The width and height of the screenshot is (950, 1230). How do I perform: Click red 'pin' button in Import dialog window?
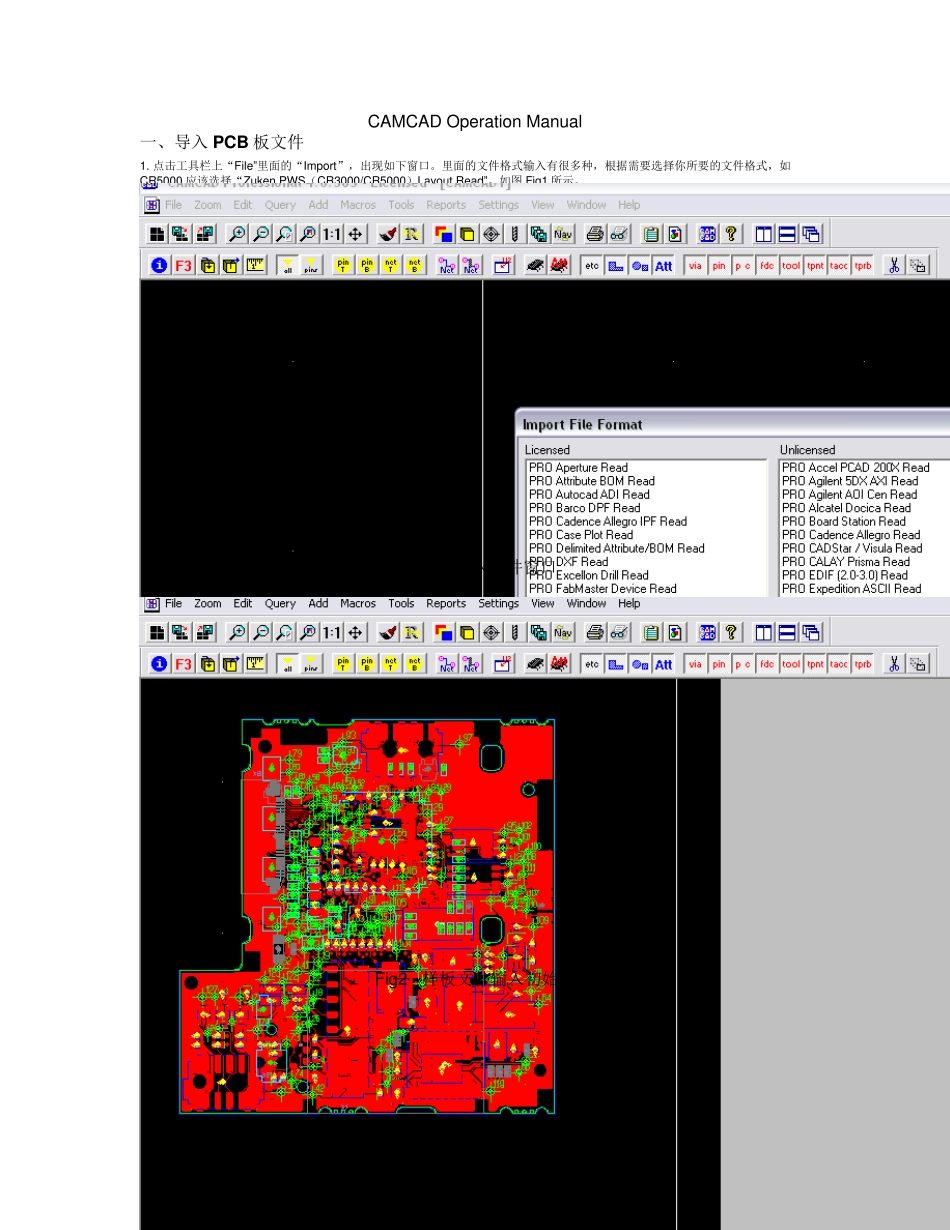tap(719, 265)
